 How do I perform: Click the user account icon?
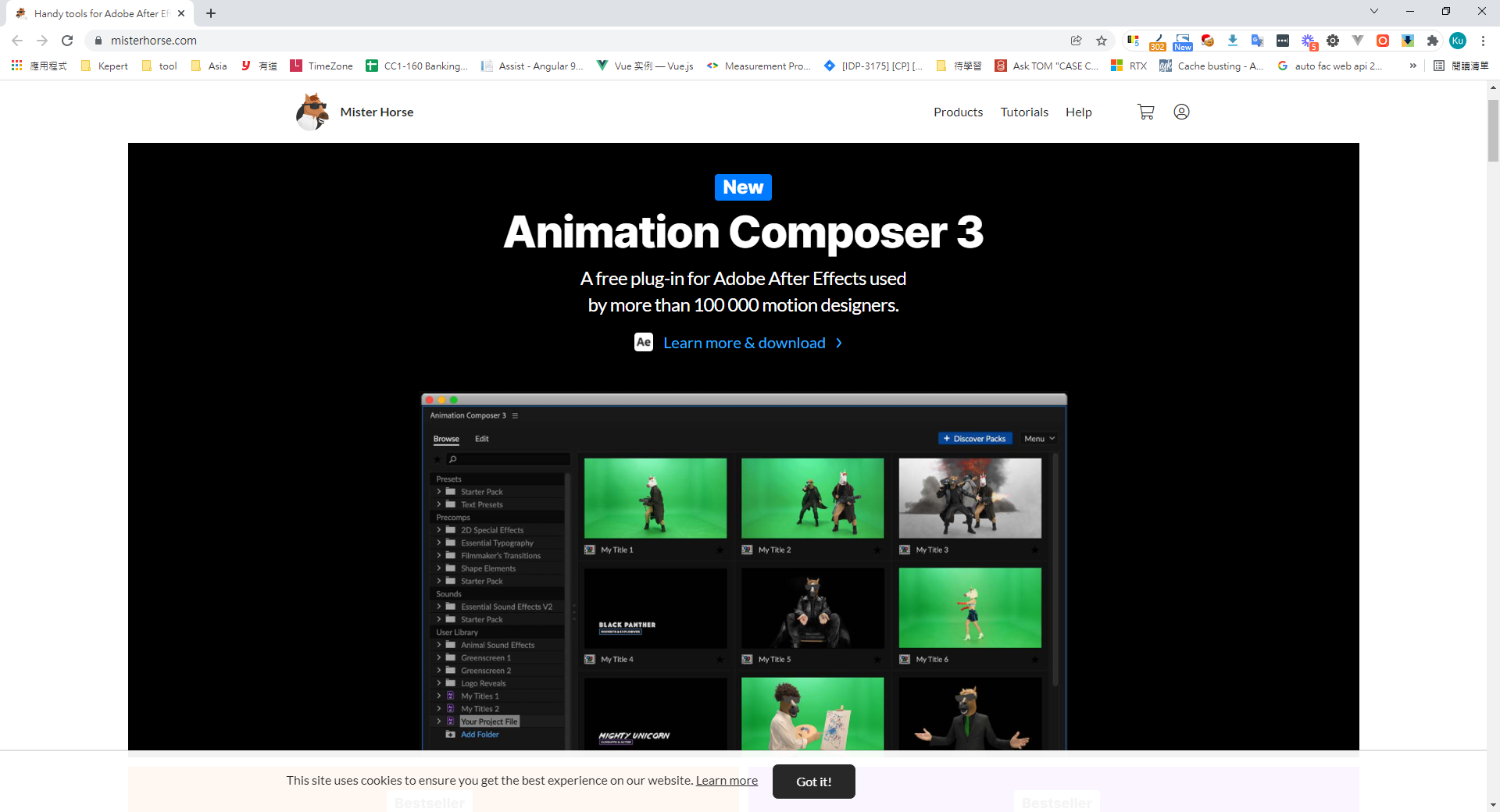1181,112
